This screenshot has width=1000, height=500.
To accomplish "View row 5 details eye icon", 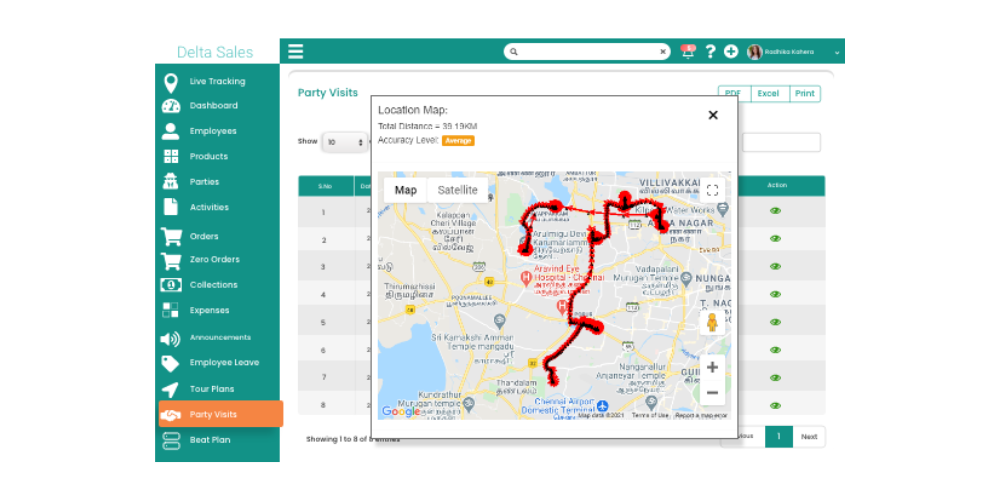I will click(776, 322).
